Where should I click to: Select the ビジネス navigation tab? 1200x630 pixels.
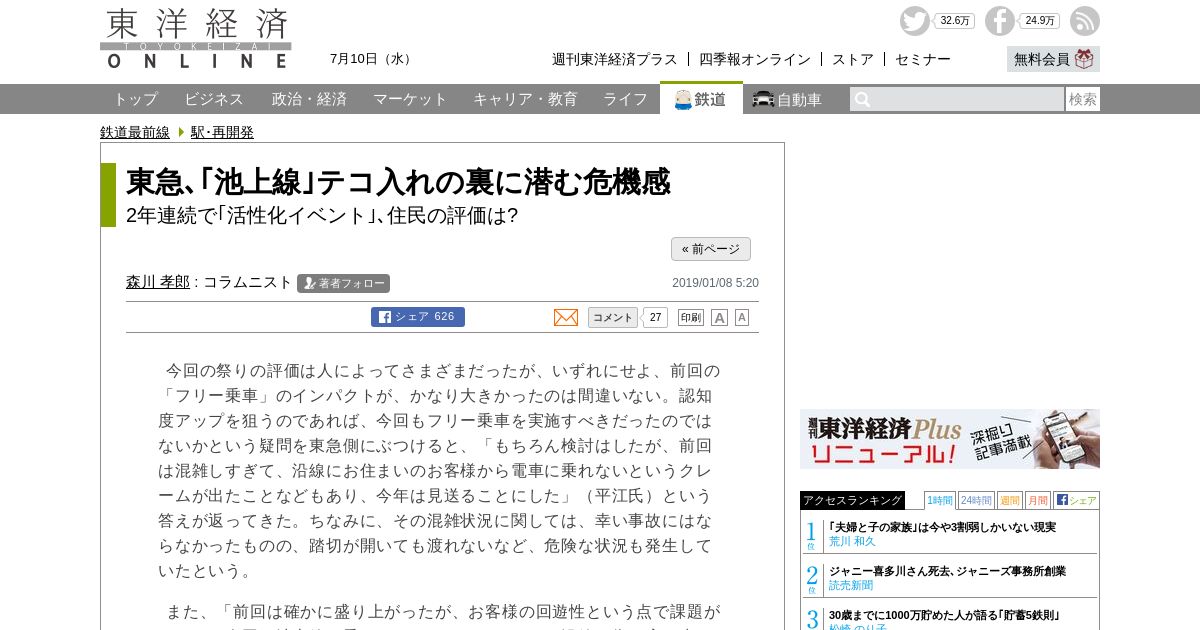tap(214, 99)
